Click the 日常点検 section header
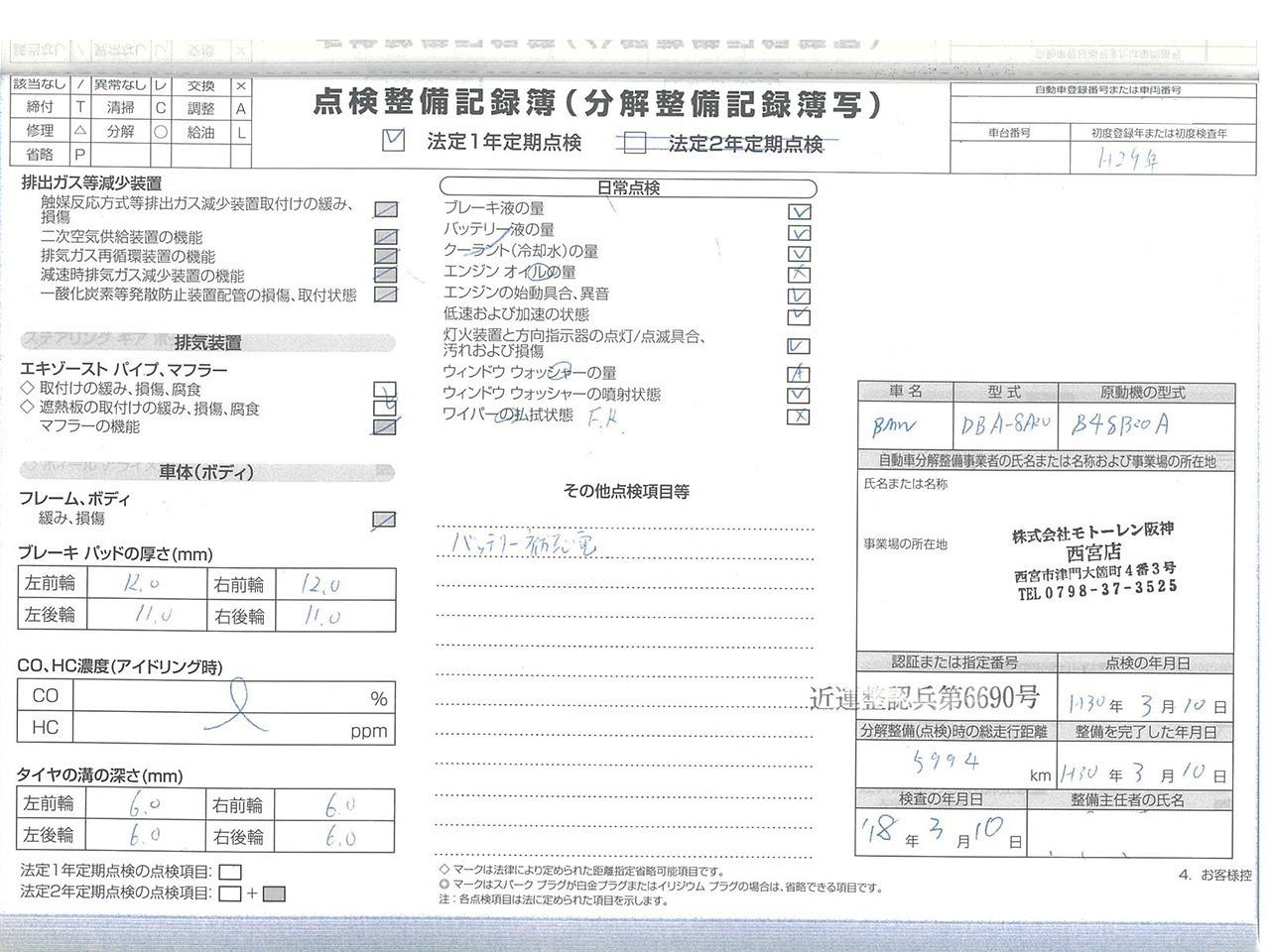This screenshot has width=1270, height=952. (x=628, y=187)
